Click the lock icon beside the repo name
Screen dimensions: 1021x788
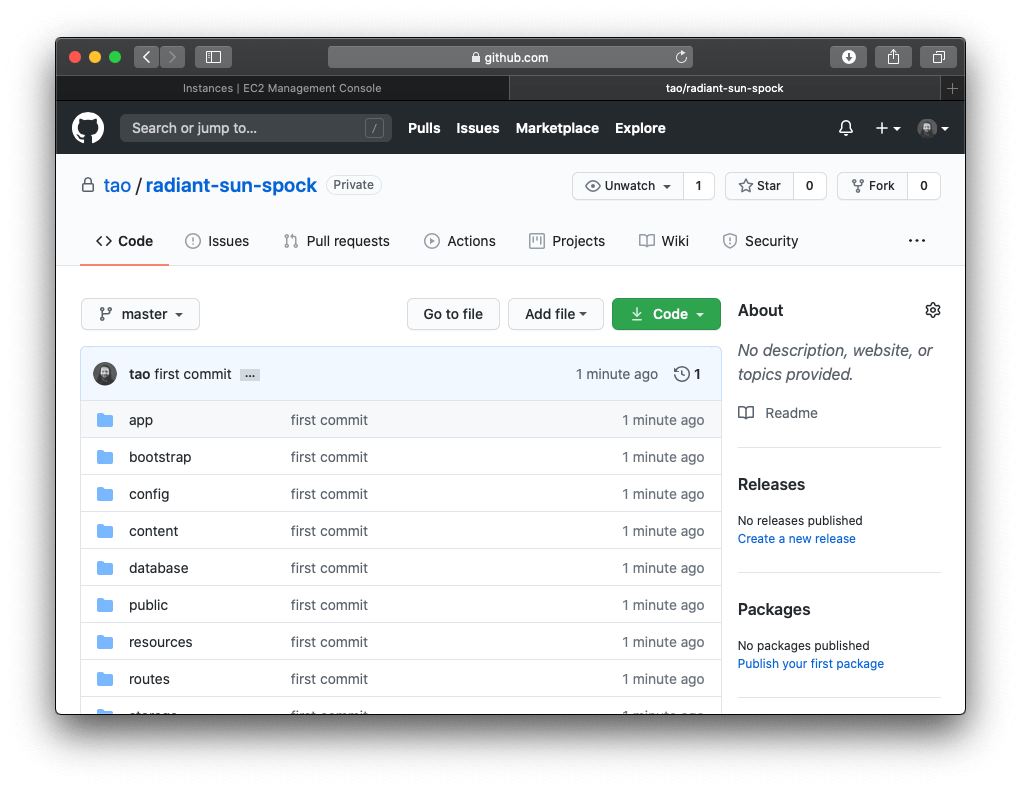[x=87, y=185]
